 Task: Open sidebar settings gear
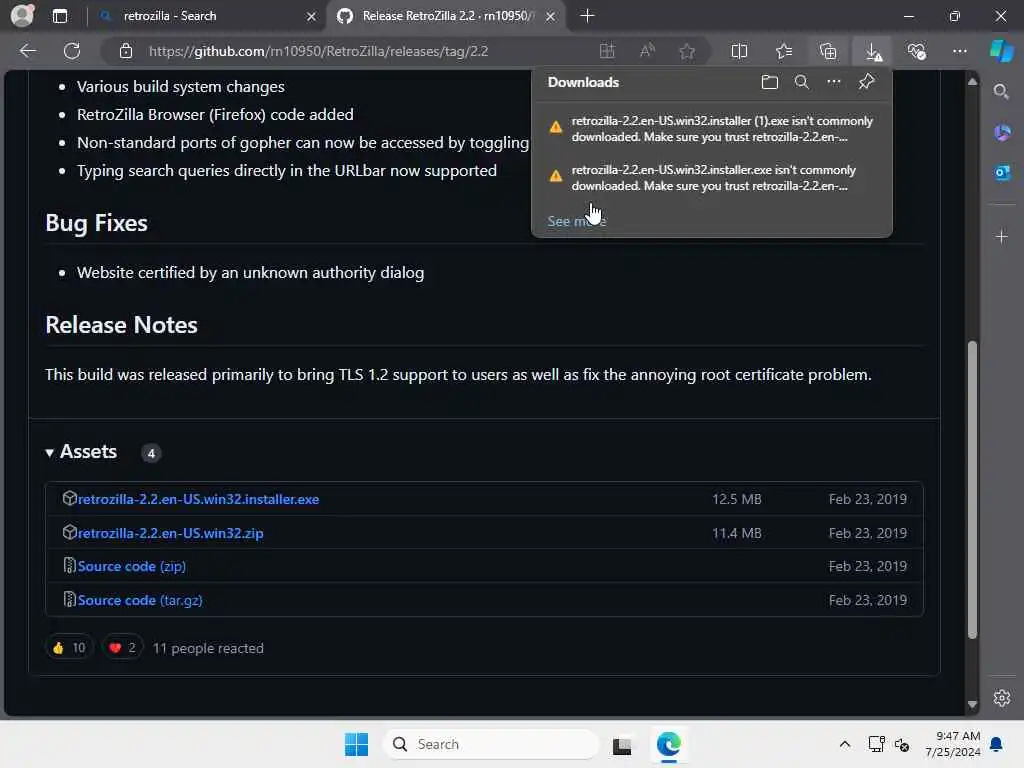point(1002,698)
